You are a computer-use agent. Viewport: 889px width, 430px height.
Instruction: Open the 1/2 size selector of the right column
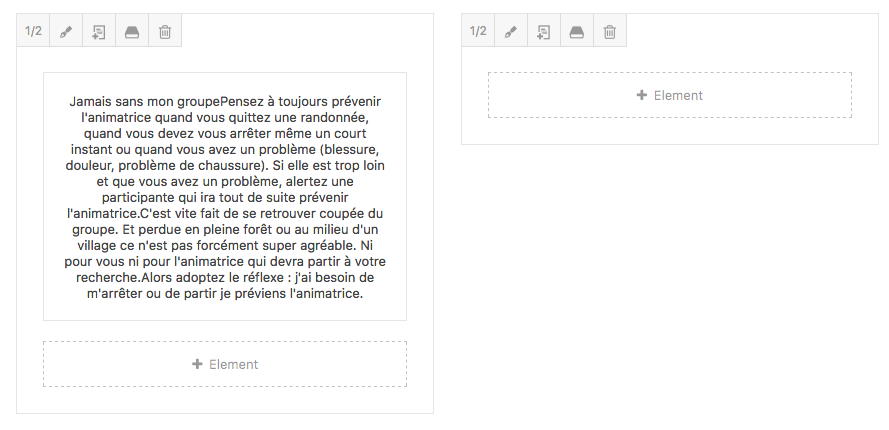pyautogui.click(x=478, y=31)
